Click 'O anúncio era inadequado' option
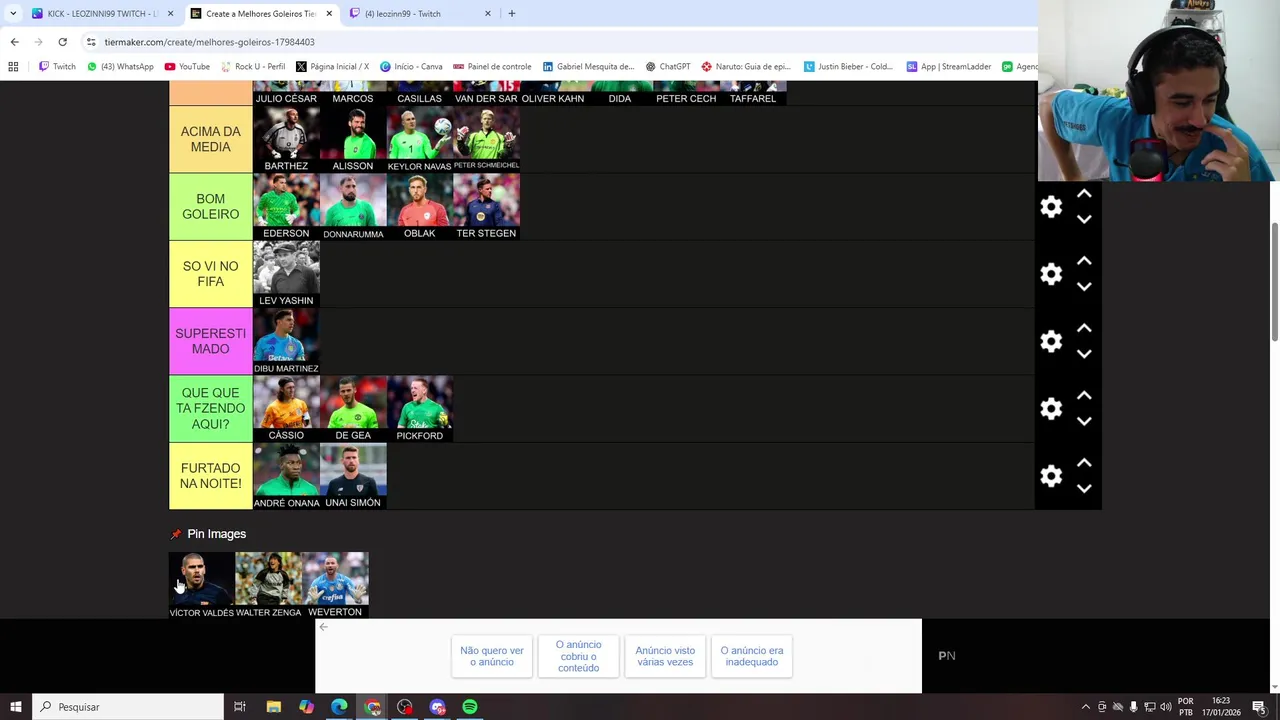The height and width of the screenshot is (720, 1280). [x=752, y=656]
